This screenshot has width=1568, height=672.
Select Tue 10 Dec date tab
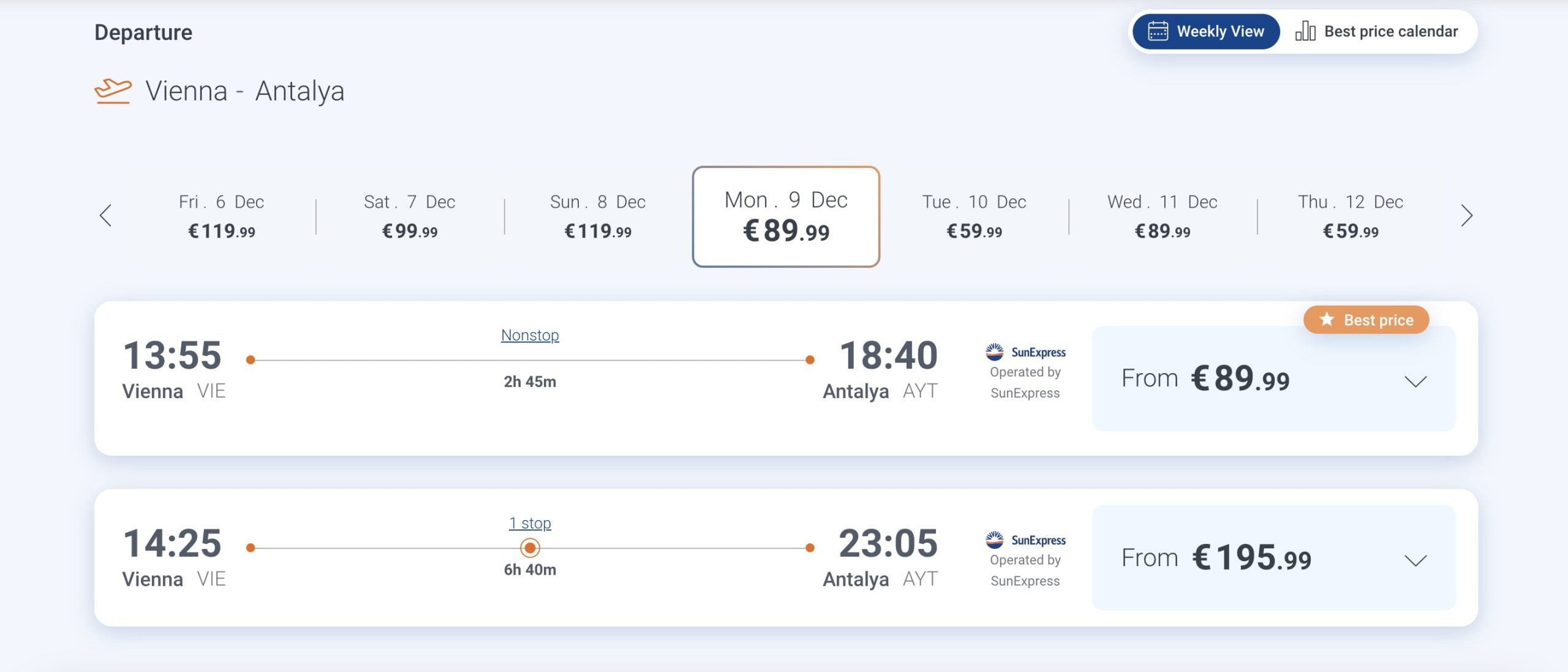974,216
